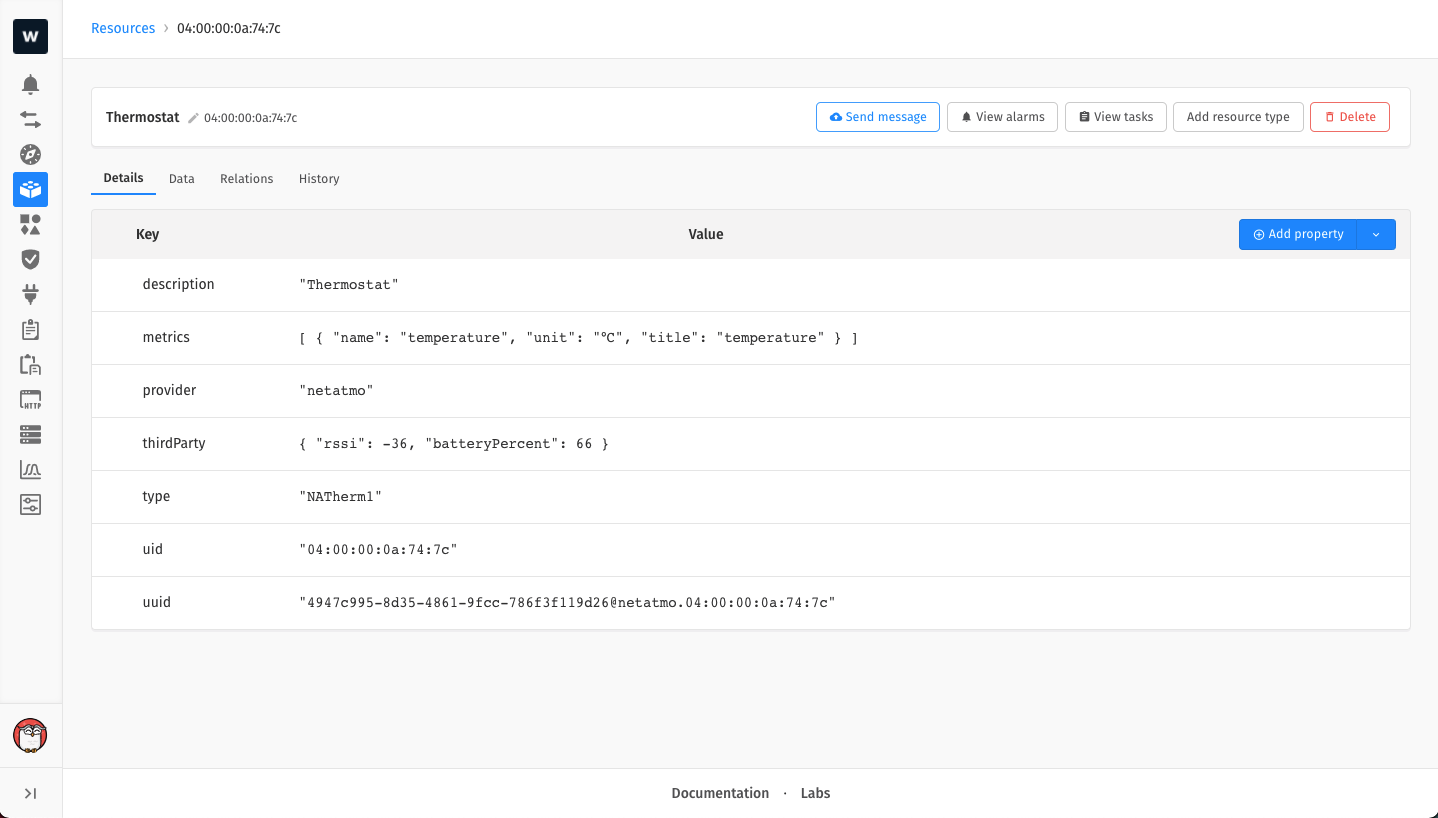Select the plug icon in sidebar
This screenshot has width=1438, height=818.
coord(30,294)
